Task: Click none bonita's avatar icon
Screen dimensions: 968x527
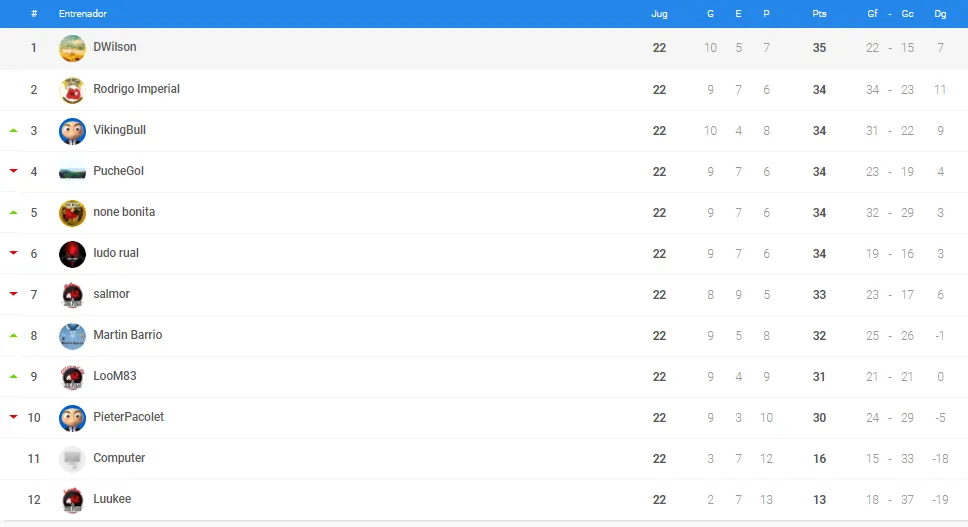Action: click(x=72, y=214)
